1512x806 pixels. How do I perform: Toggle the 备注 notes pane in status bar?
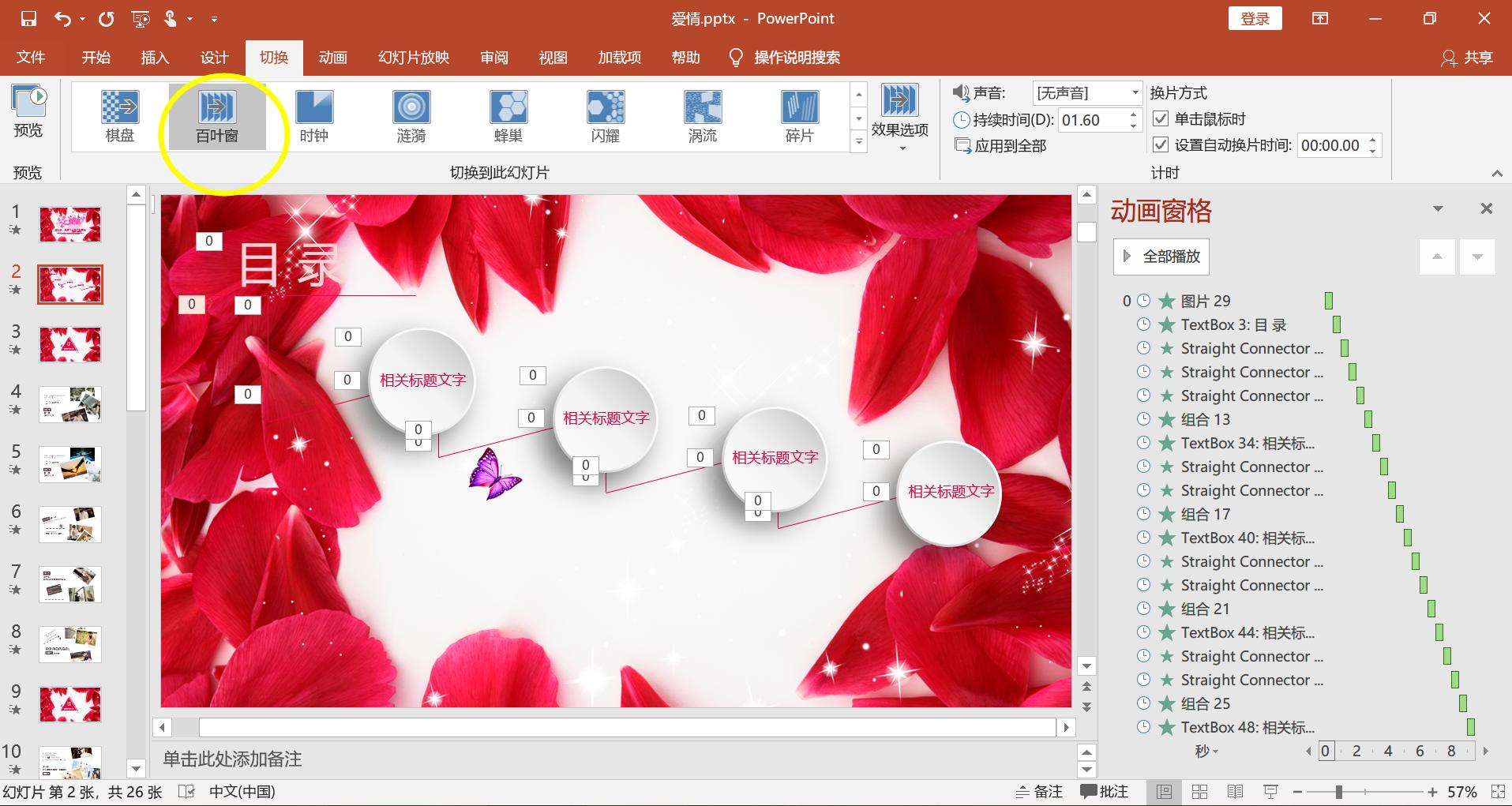tap(1039, 792)
